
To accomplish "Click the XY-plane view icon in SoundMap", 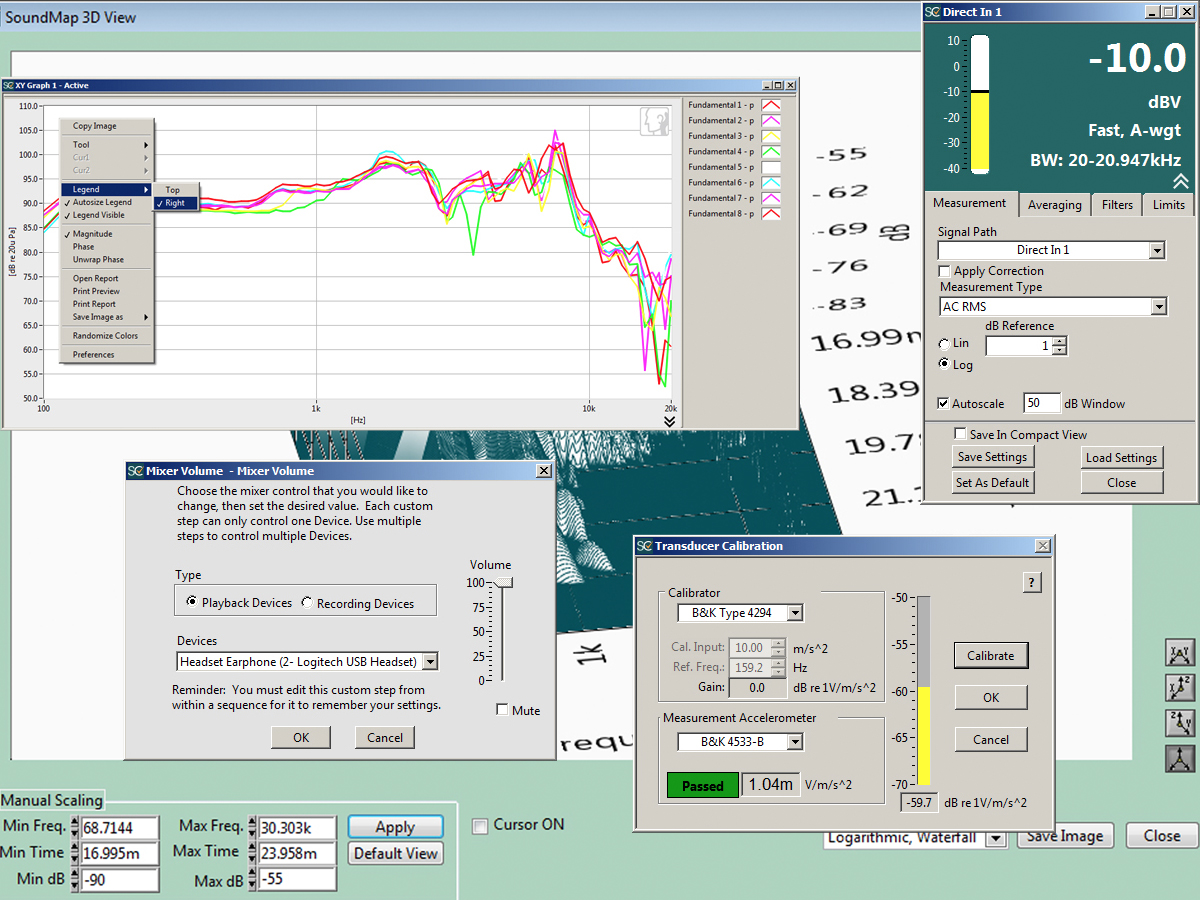I will (1180, 654).
